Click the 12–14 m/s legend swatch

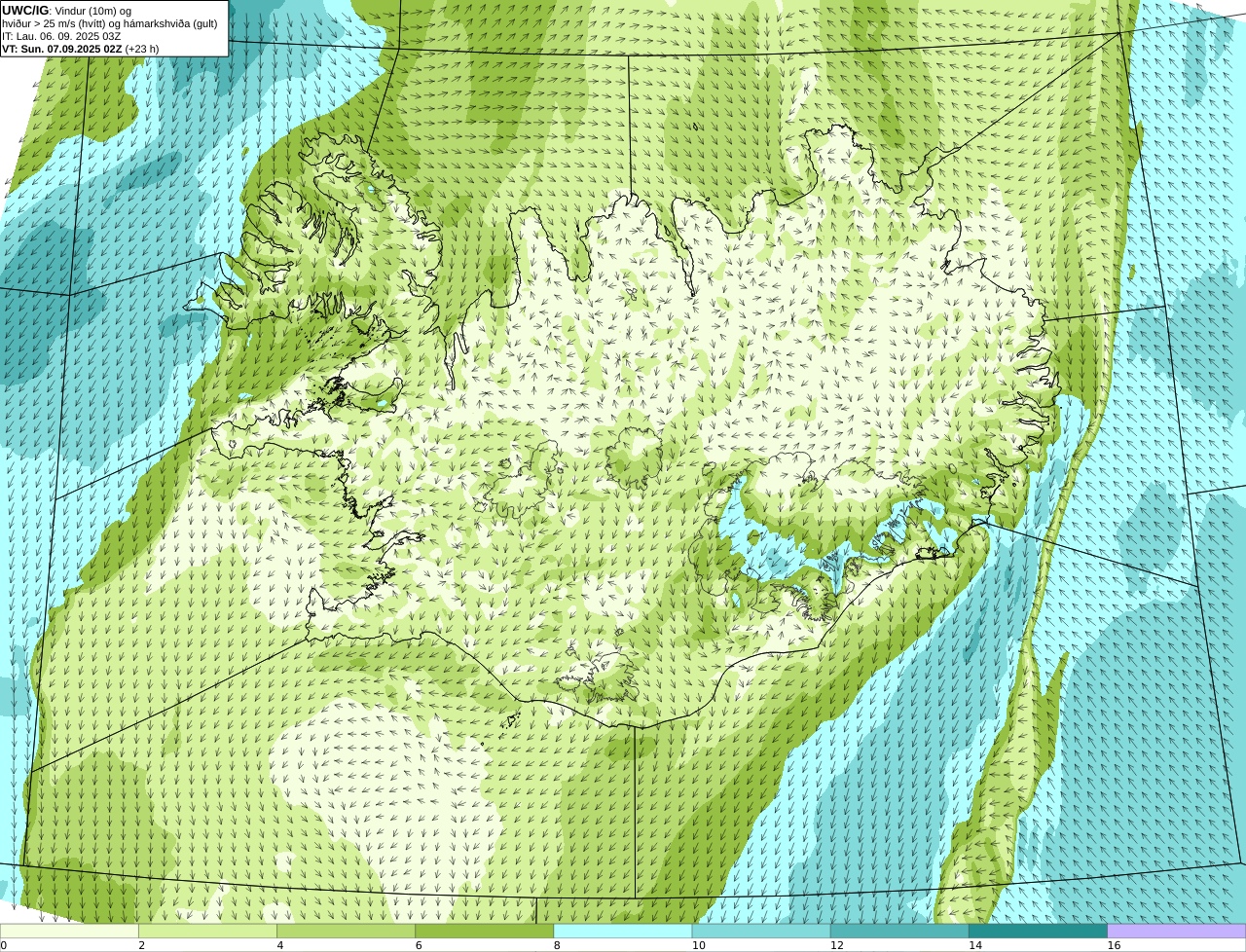coord(899,931)
